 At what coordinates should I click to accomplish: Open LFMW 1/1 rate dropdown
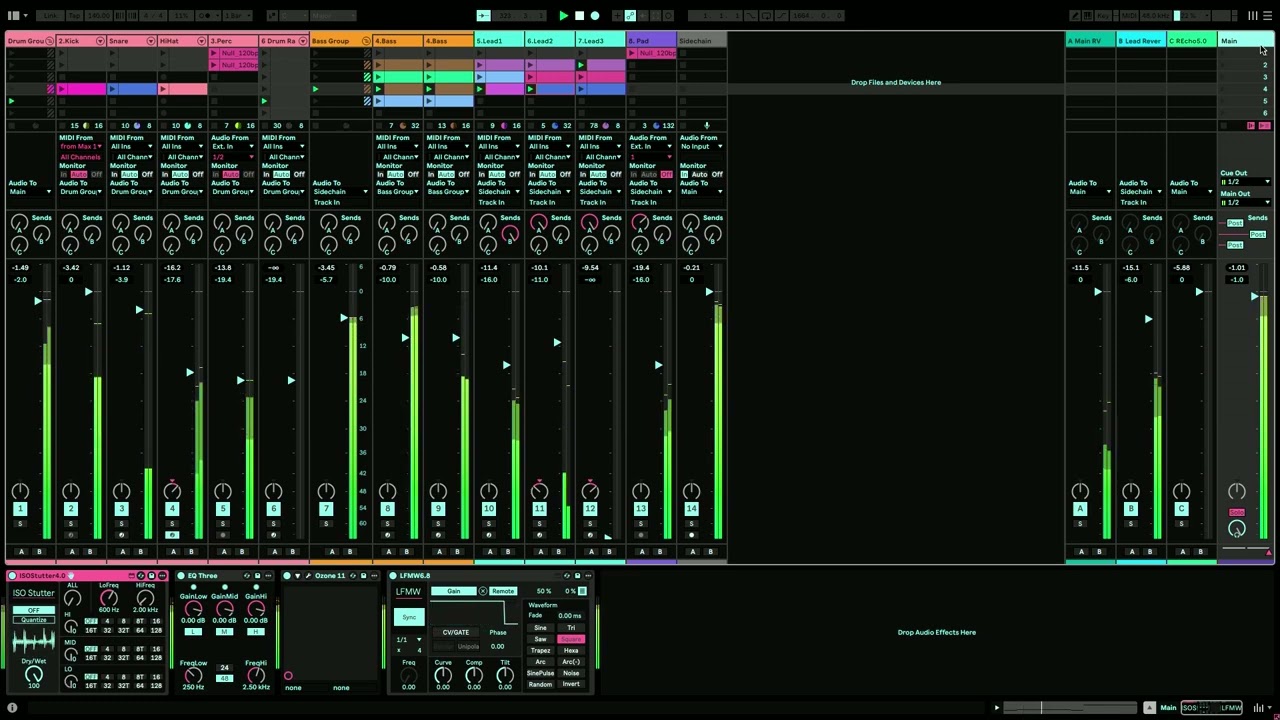(409, 639)
